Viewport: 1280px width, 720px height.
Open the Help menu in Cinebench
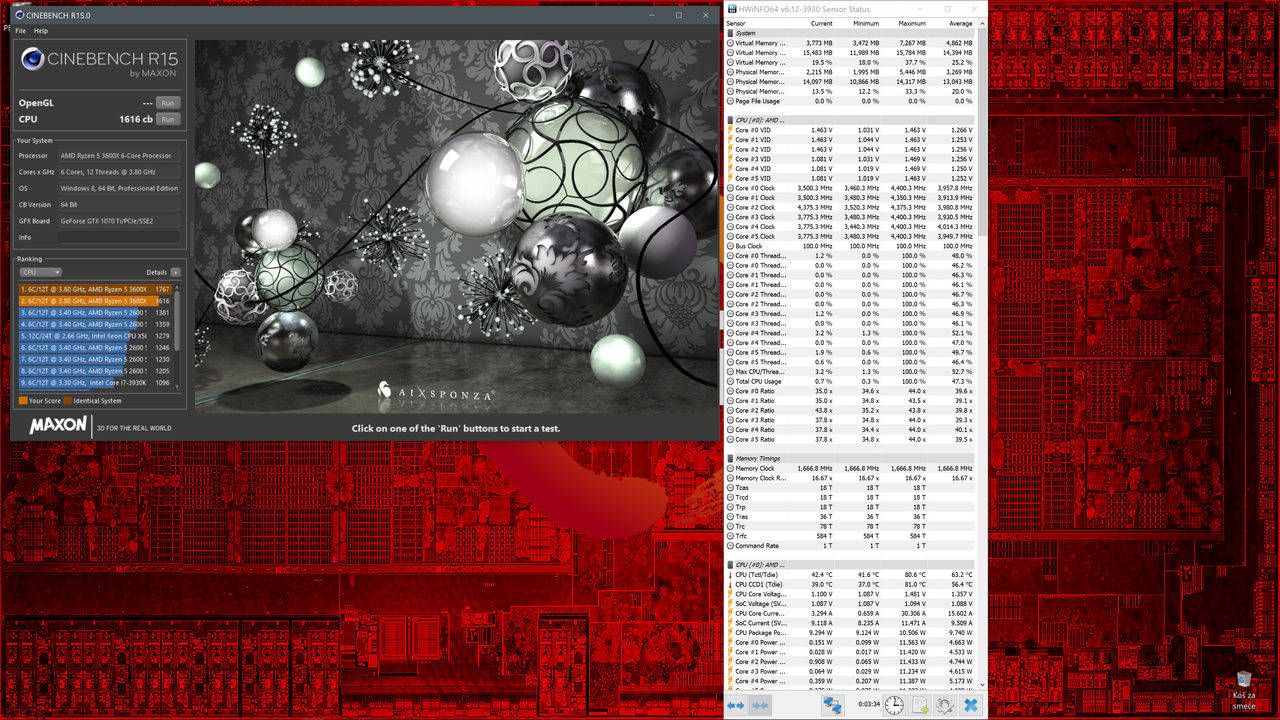(x=41, y=31)
